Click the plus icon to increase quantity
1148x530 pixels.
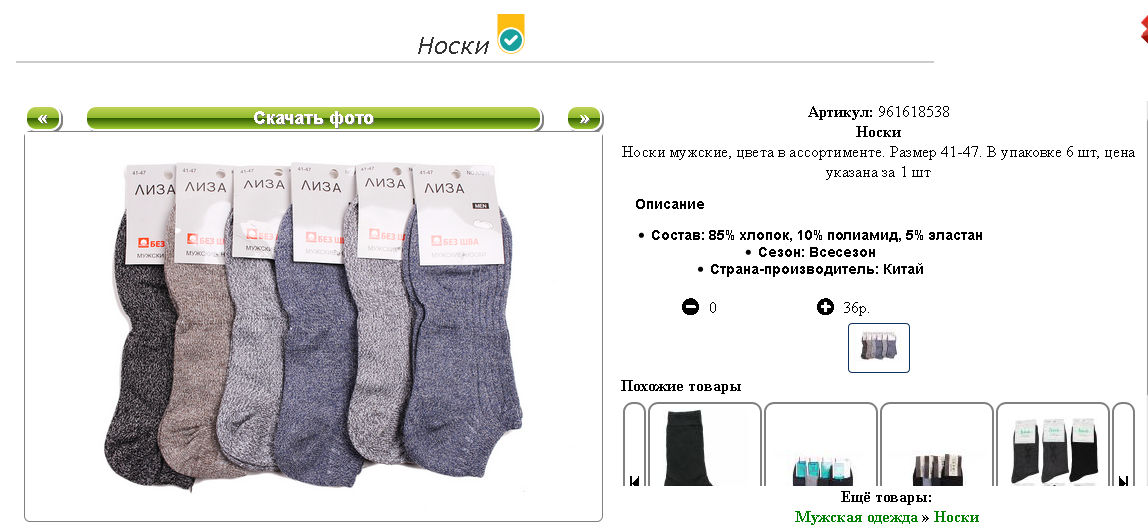click(825, 307)
